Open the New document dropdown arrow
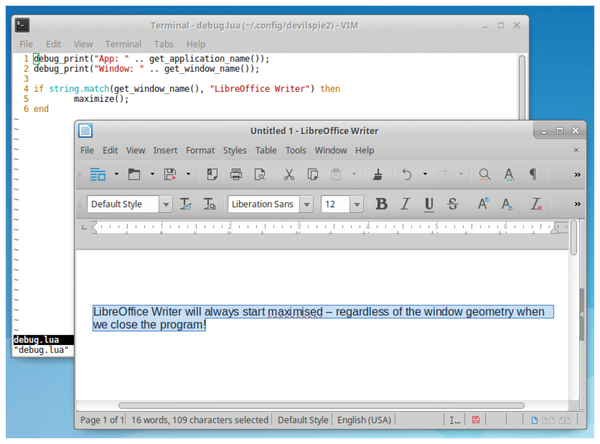 pyautogui.click(x=116, y=174)
